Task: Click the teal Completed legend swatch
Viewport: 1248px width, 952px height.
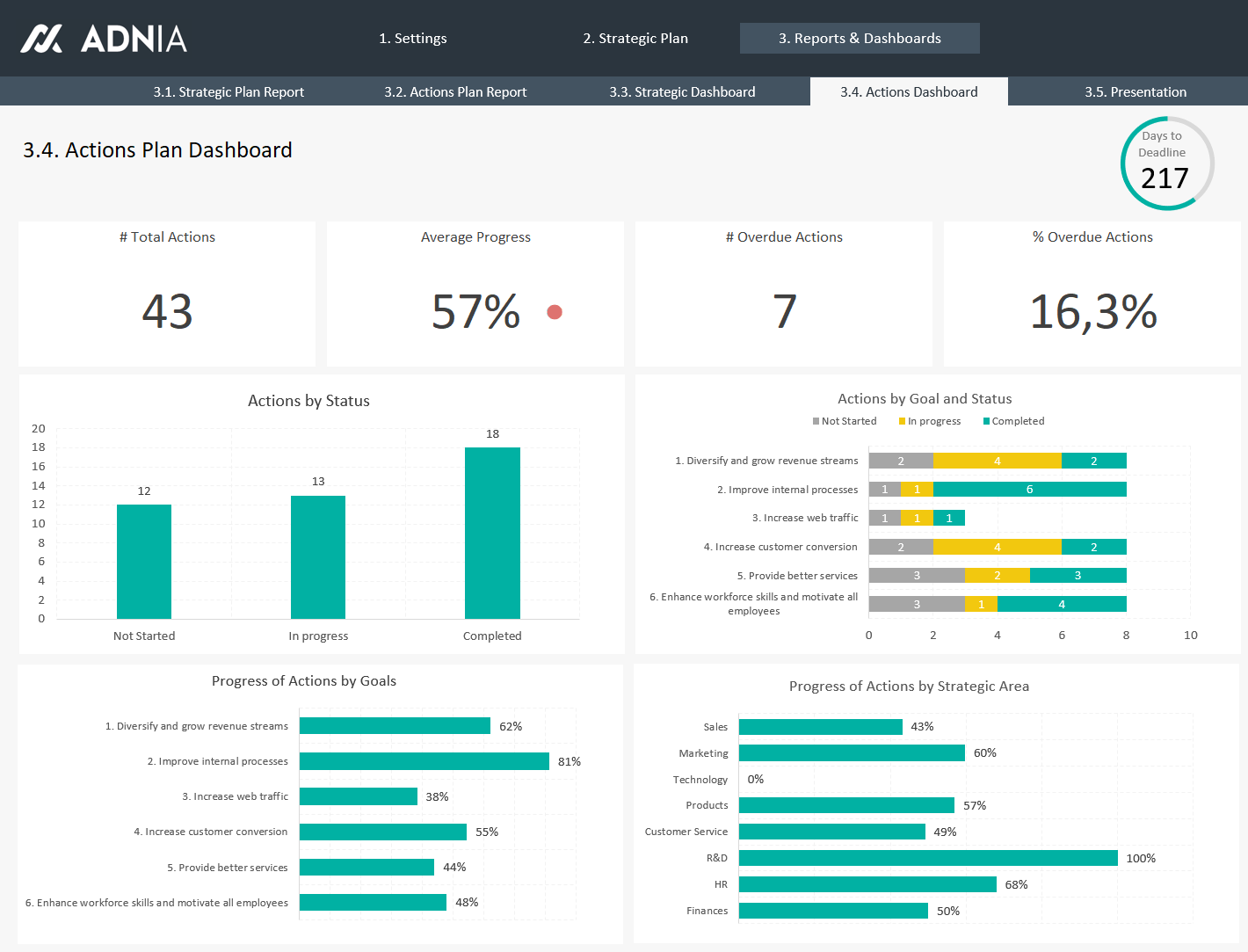Action: click(986, 422)
